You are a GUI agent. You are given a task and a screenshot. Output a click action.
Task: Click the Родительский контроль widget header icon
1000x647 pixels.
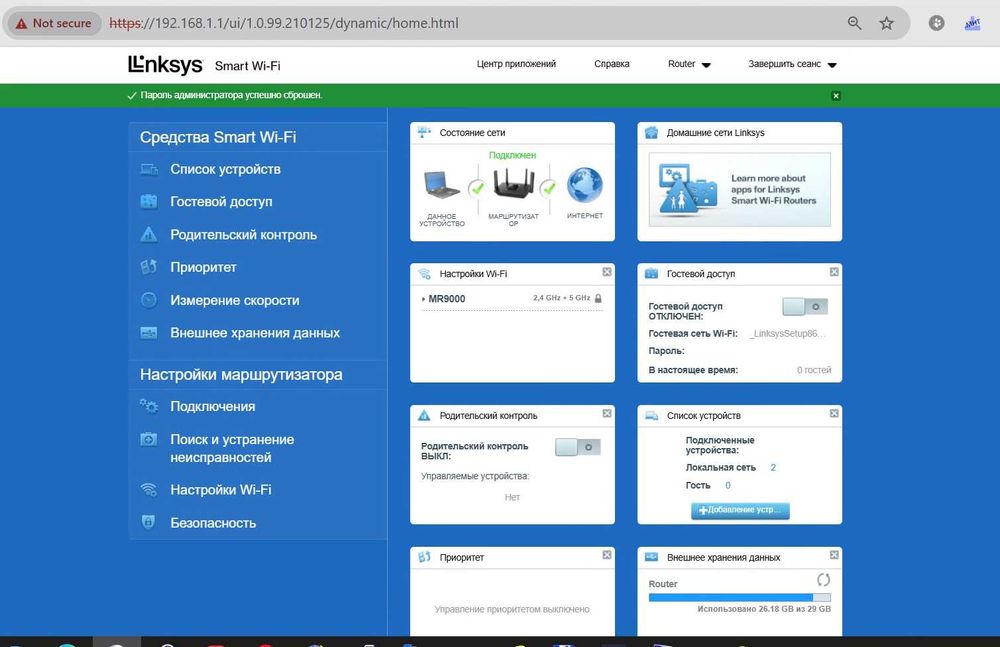pyautogui.click(x=424, y=415)
